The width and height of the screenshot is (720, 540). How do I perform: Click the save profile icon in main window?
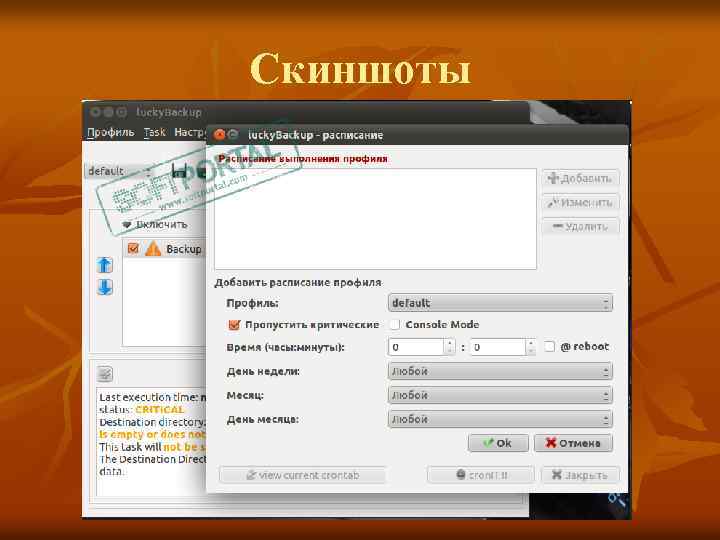pos(179,171)
